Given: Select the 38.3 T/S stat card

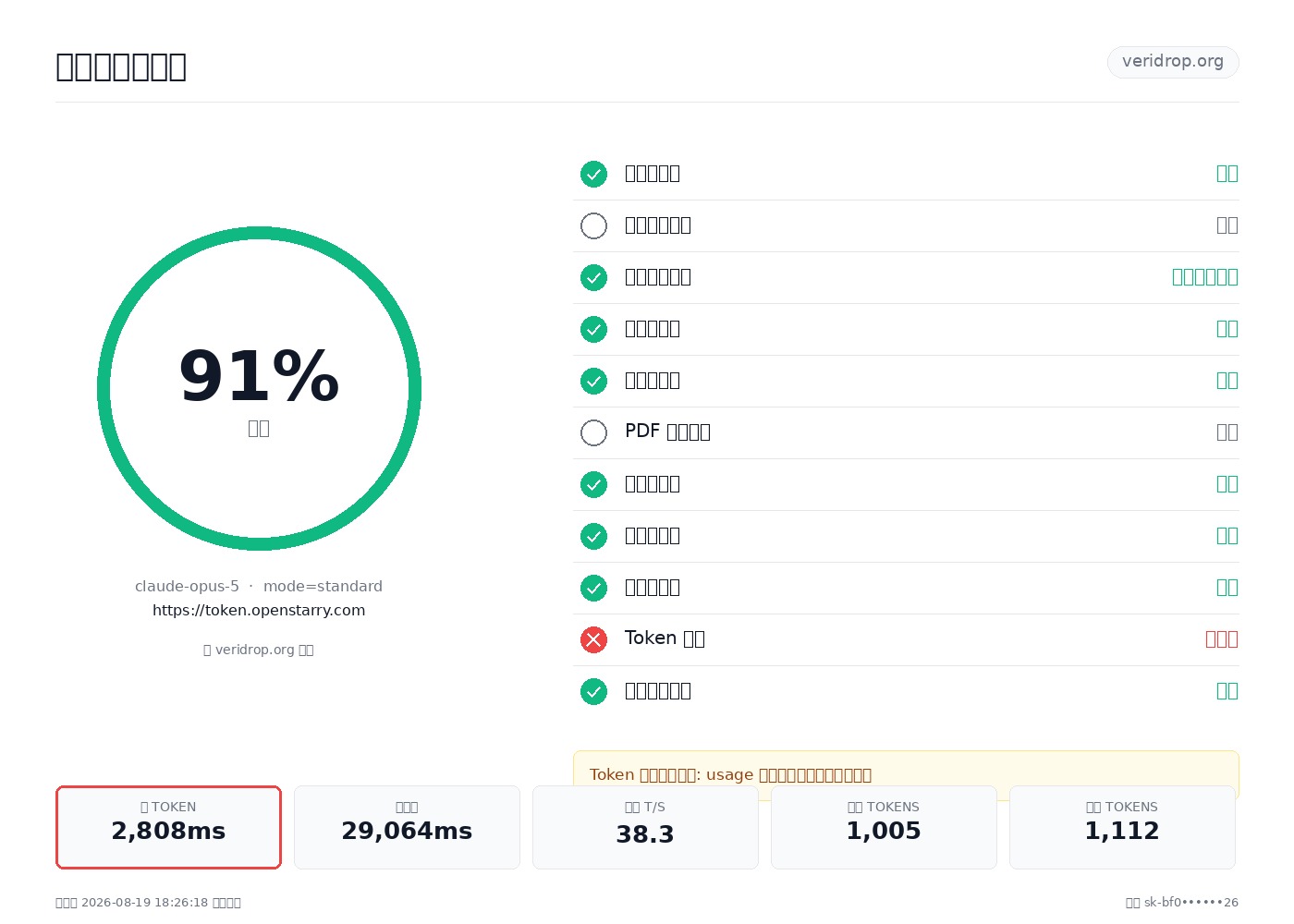Looking at the screenshot, I should click(645, 827).
